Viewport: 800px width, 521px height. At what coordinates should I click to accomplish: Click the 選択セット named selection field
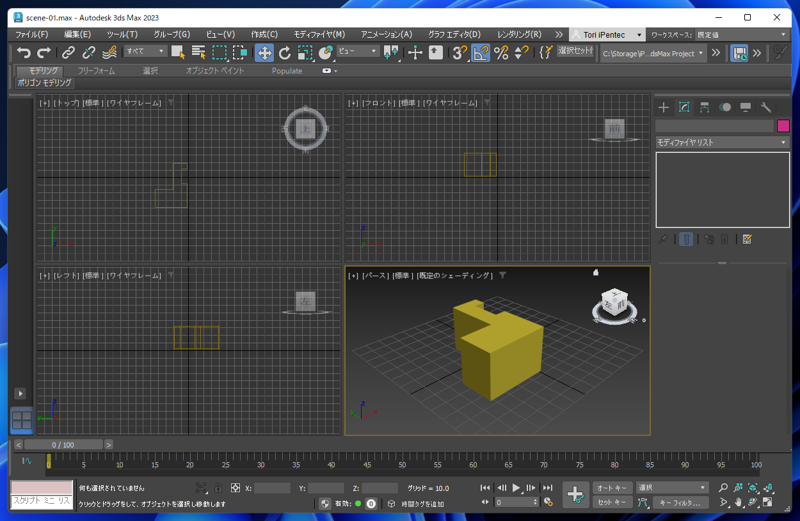pos(576,51)
